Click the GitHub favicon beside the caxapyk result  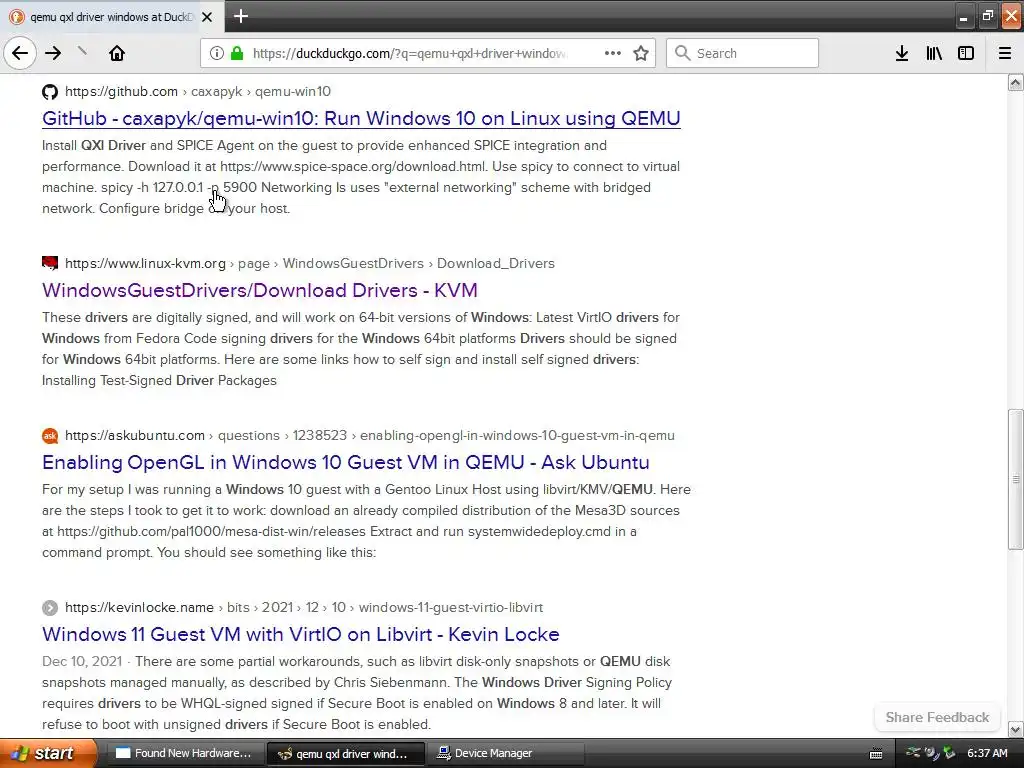50,91
